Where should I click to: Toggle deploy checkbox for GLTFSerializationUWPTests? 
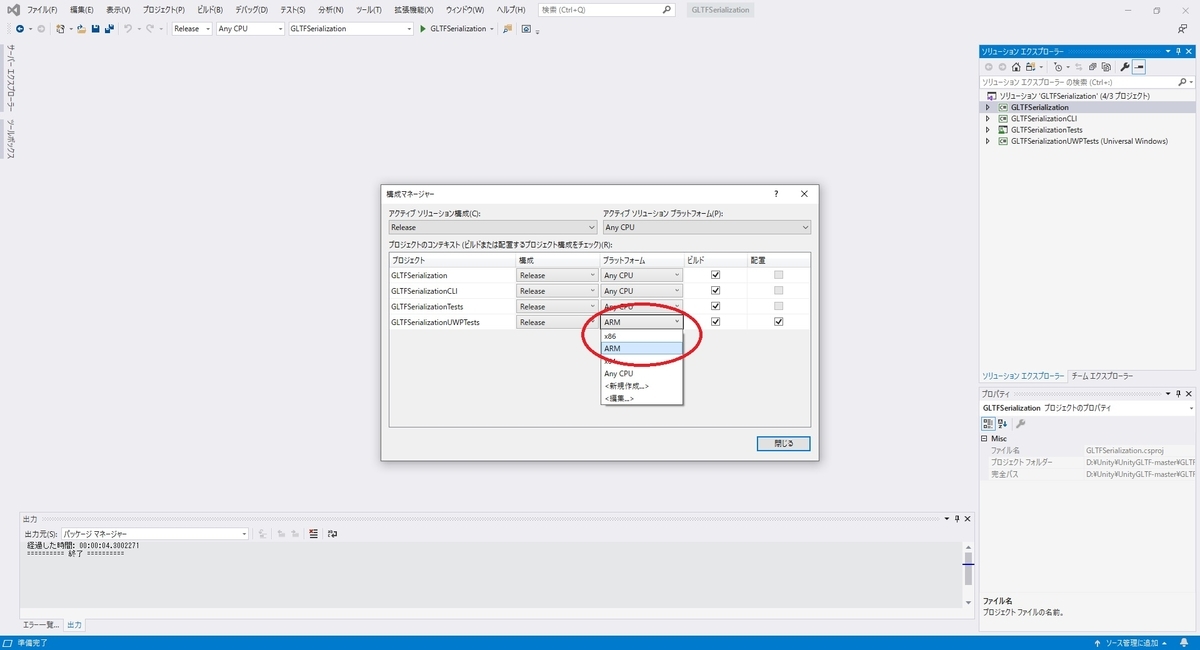[778, 322]
